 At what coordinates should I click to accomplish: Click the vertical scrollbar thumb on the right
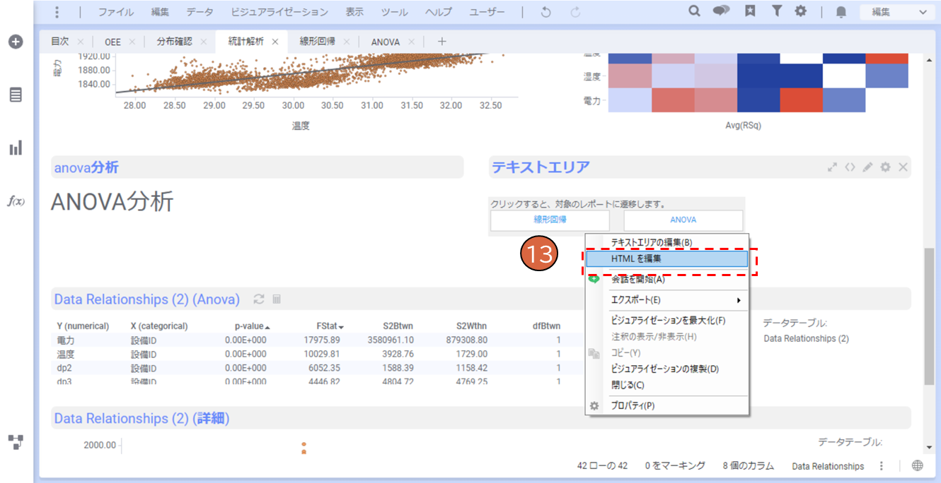click(x=929, y=316)
